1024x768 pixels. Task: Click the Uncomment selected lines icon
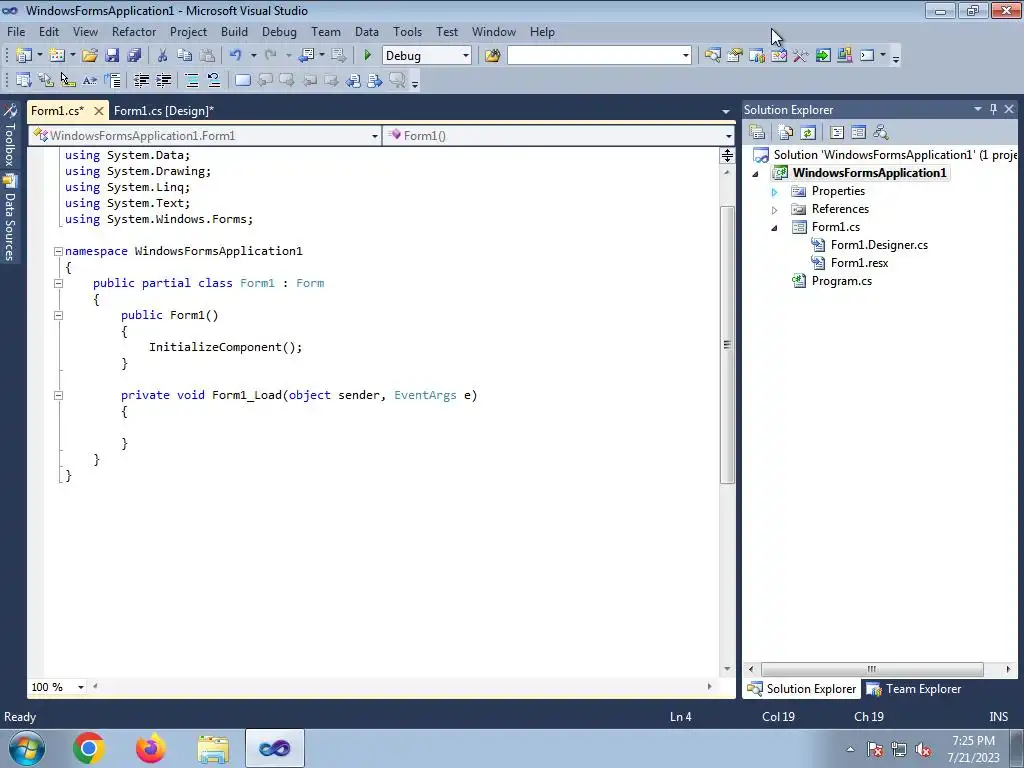coord(214,80)
